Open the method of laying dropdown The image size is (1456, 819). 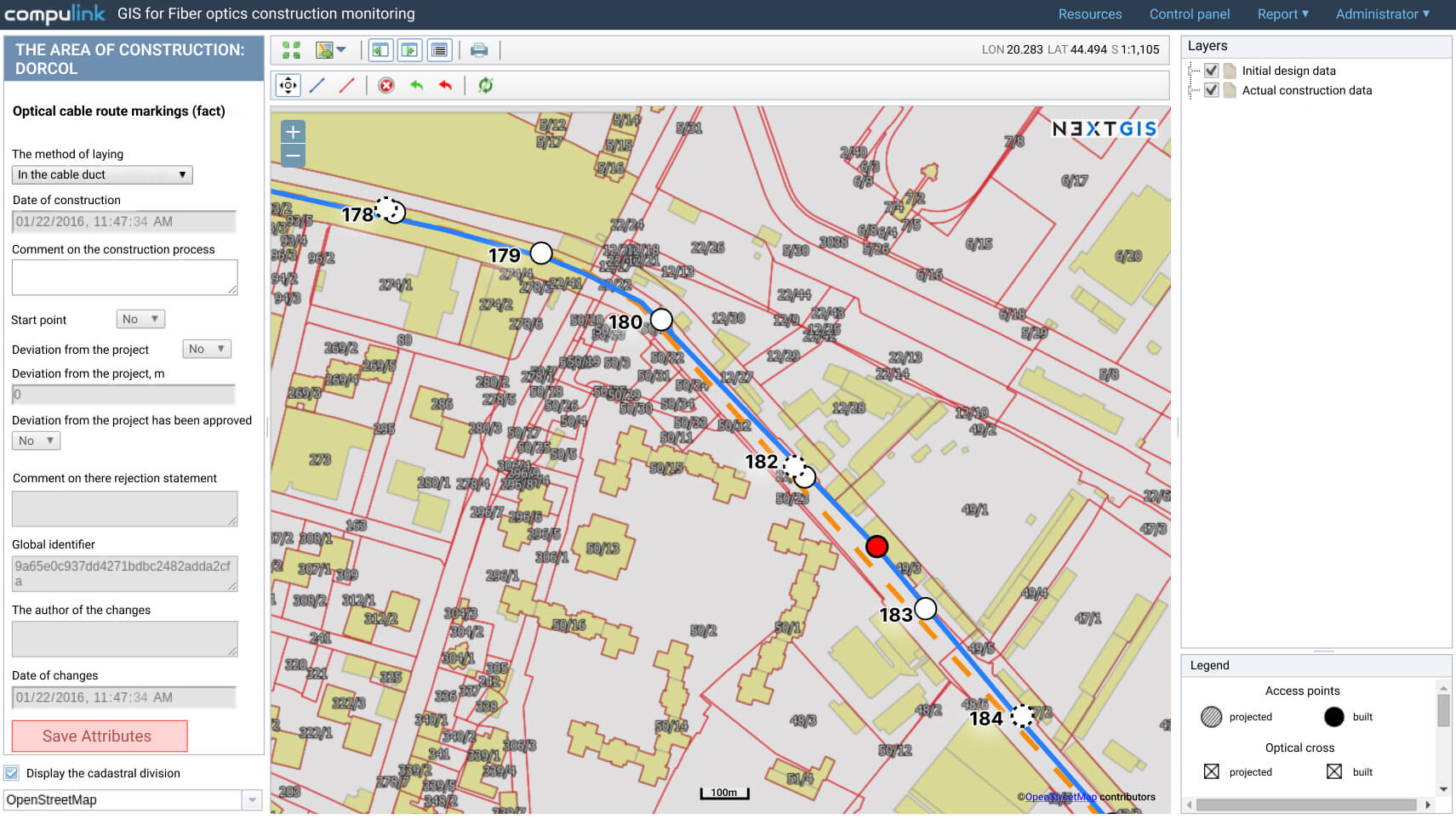pos(101,174)
